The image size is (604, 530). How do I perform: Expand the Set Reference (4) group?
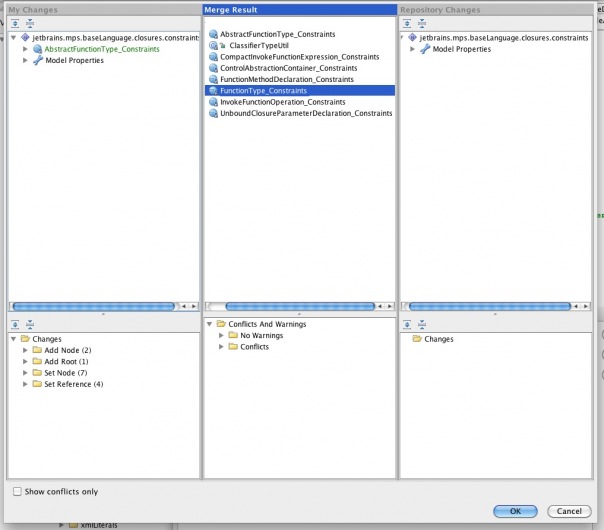click(25, 384)
